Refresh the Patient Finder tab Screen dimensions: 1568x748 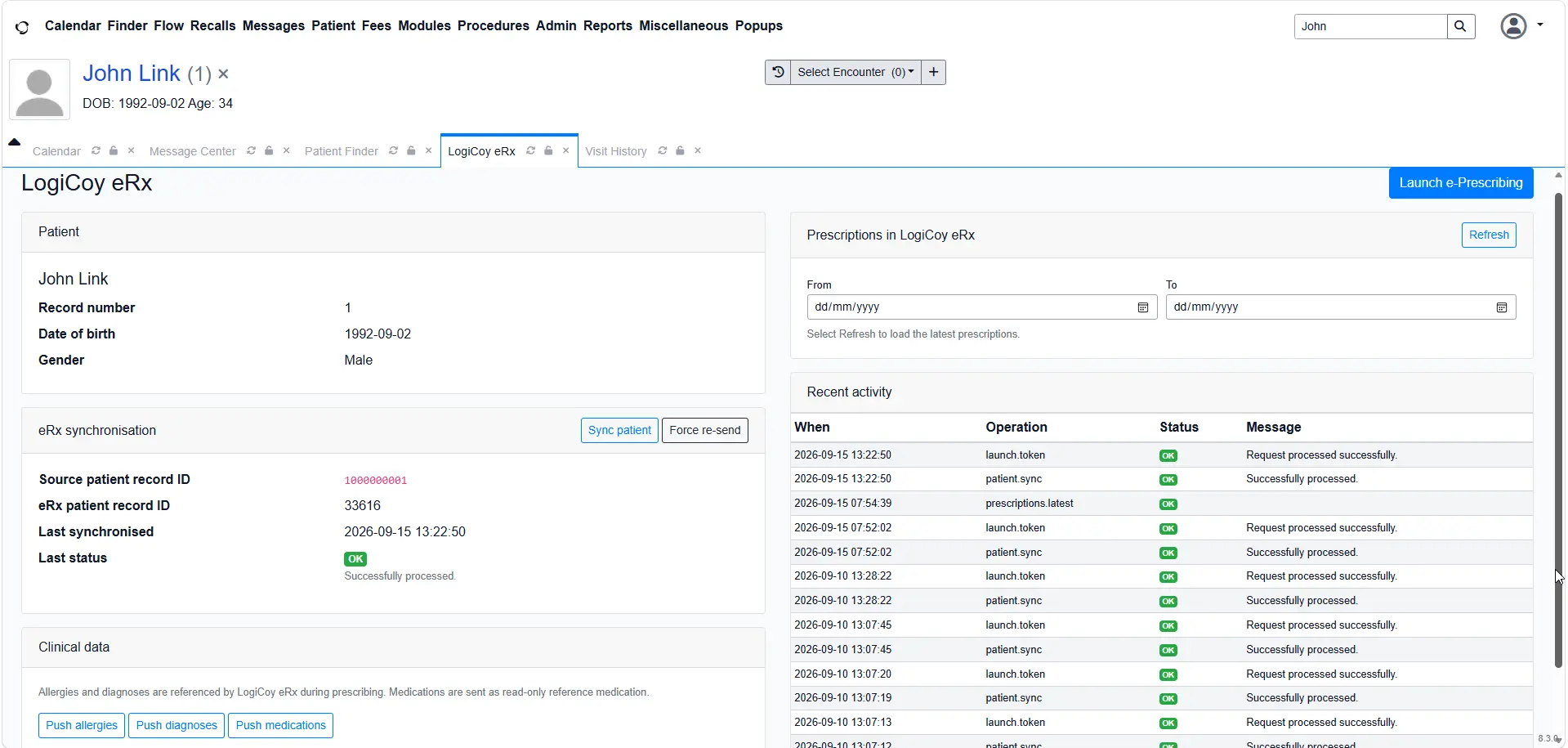coord(393,150)
